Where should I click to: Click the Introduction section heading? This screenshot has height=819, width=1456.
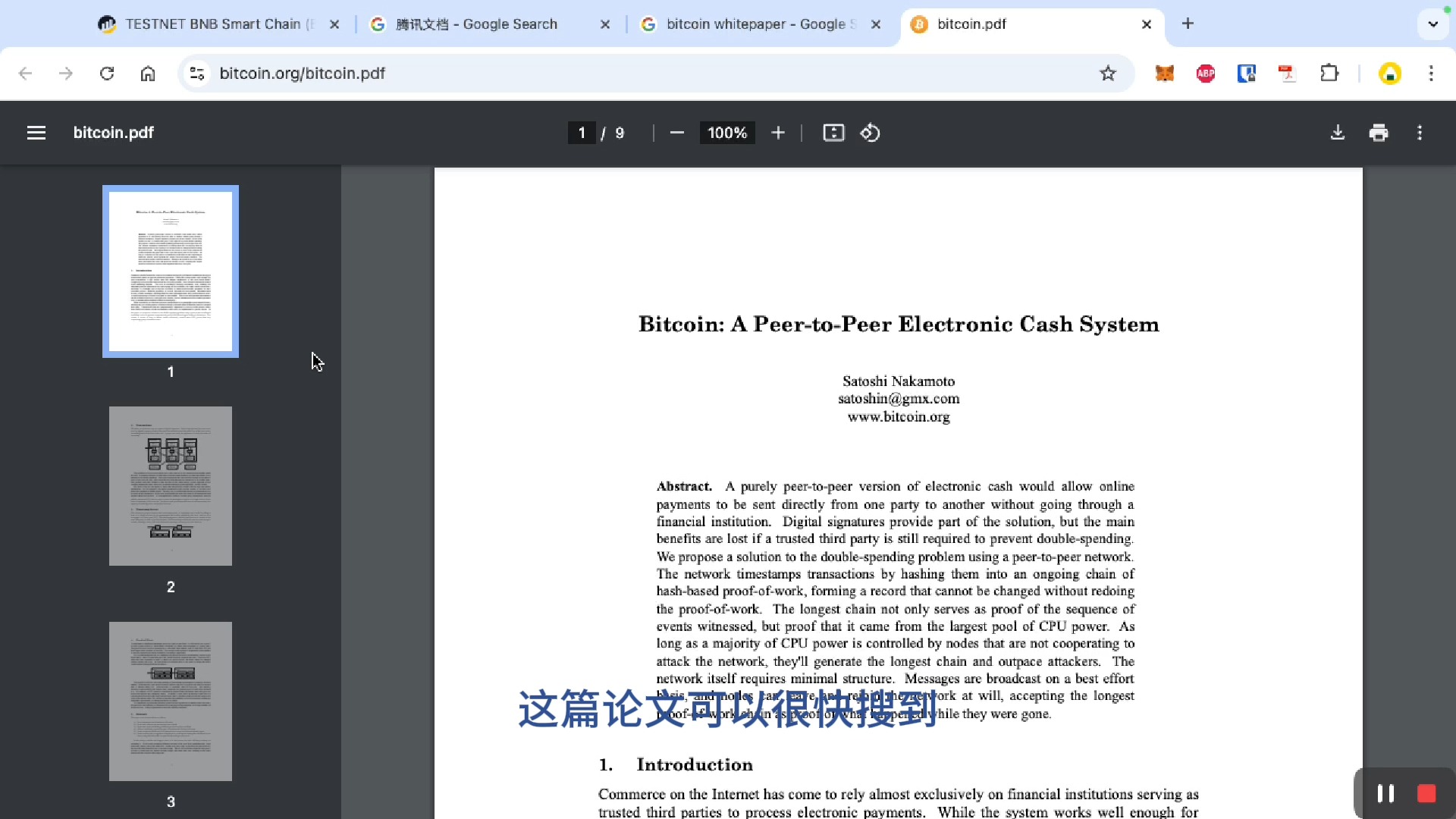coord(695,764)
